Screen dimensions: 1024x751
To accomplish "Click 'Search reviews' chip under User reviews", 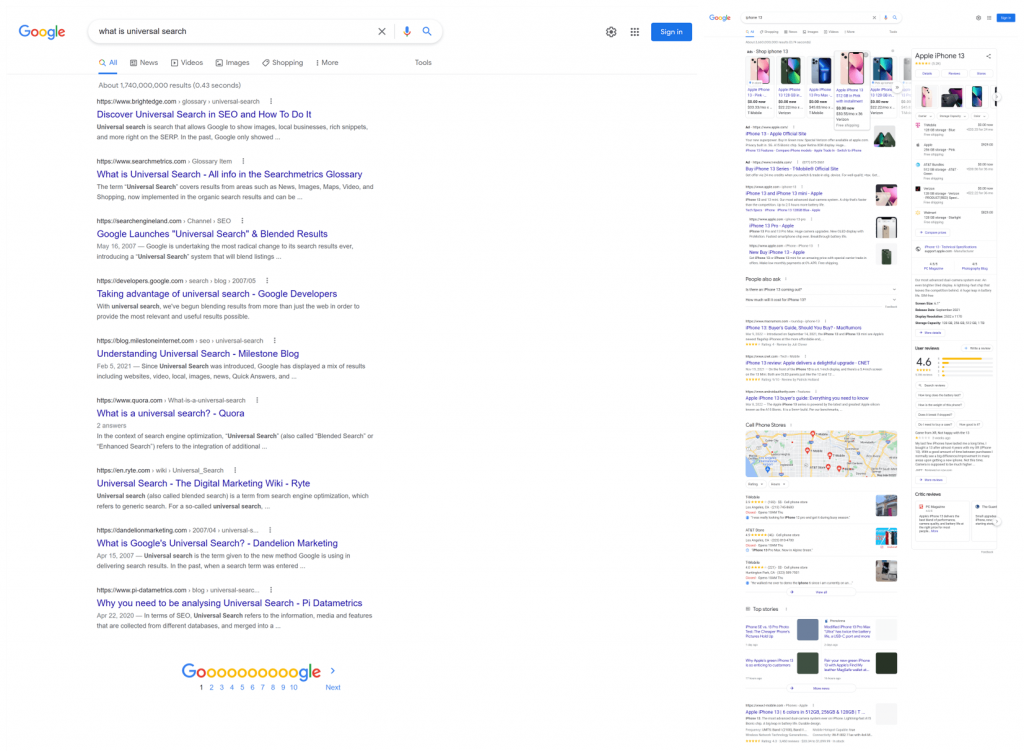I will 932,385.
